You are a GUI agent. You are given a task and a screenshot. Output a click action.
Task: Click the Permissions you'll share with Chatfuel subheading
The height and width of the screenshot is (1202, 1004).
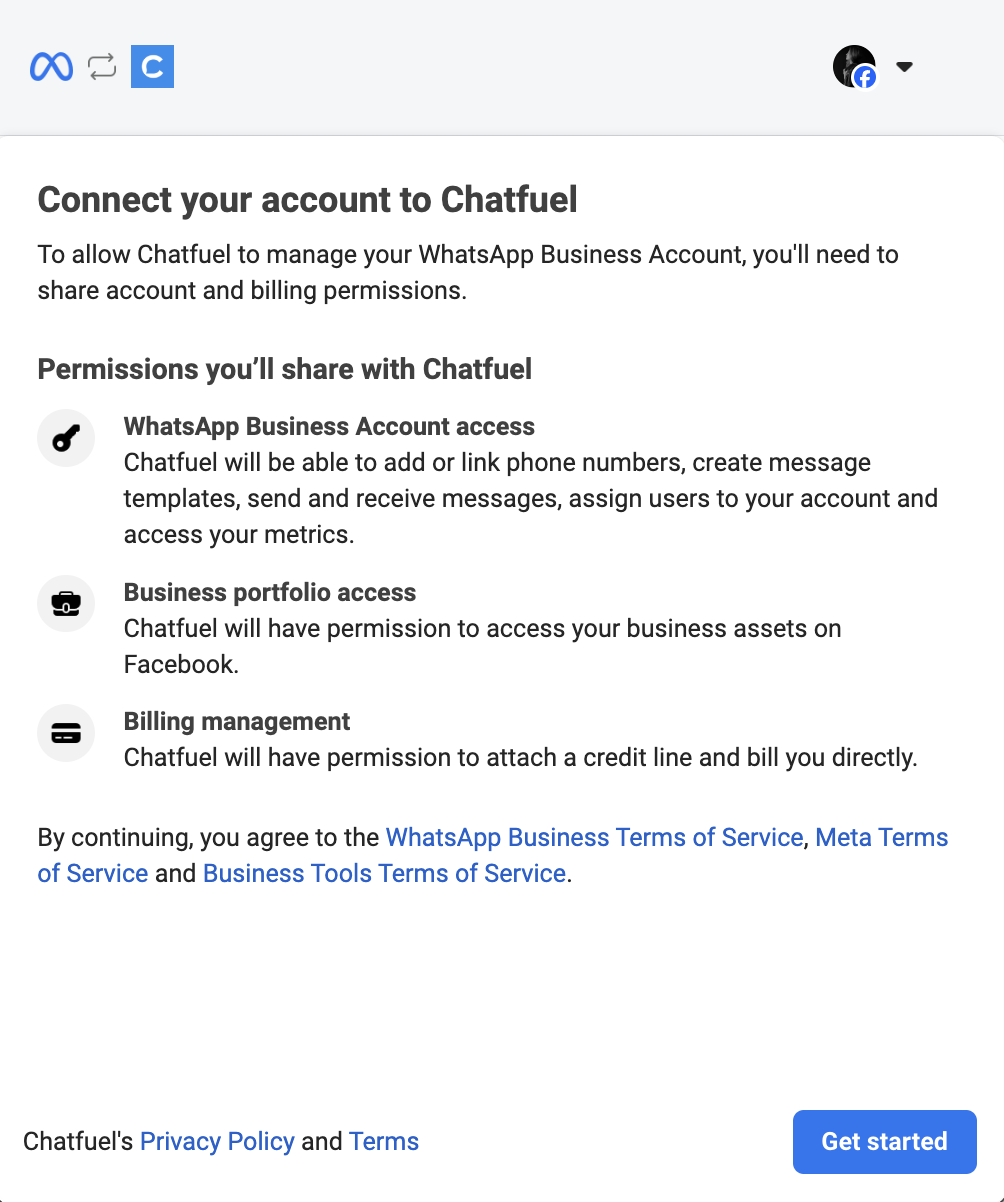[x=285, y=369]
